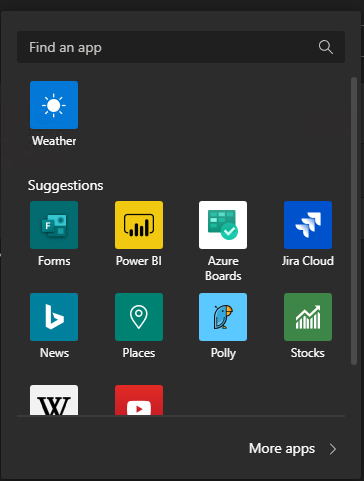The image size is (364, 481).
Task: Pick the Stocks app icon
Action: coord(308,317)
